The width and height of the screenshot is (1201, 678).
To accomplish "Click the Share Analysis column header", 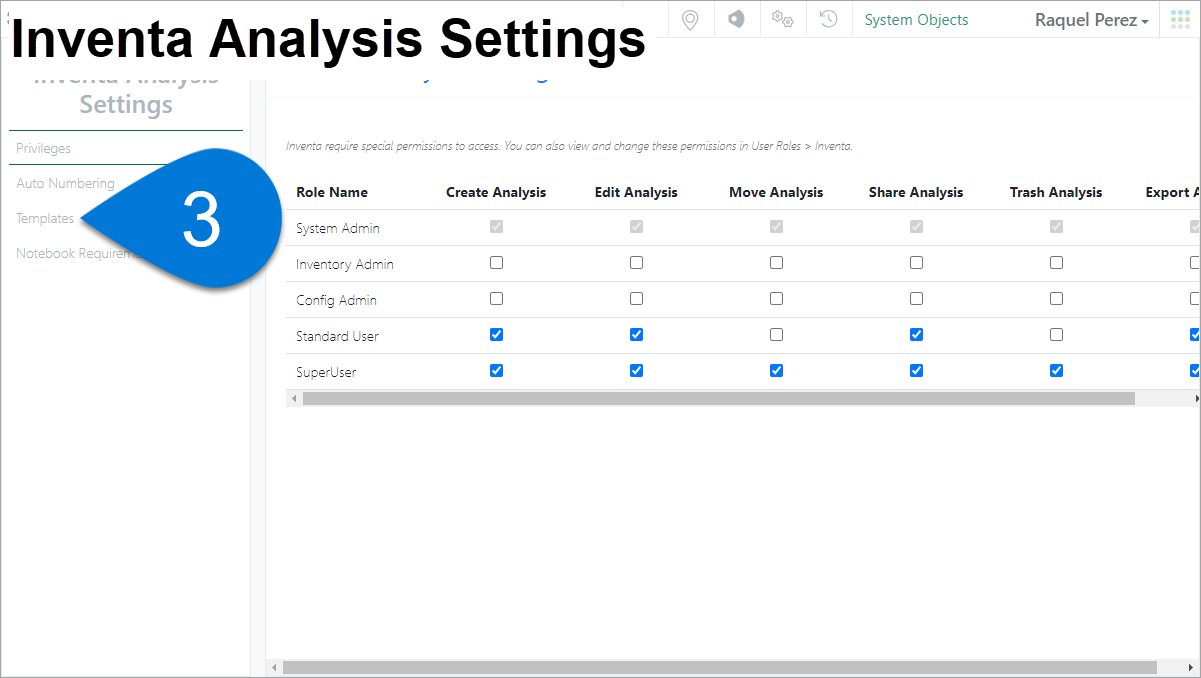I will pos(916,192).
